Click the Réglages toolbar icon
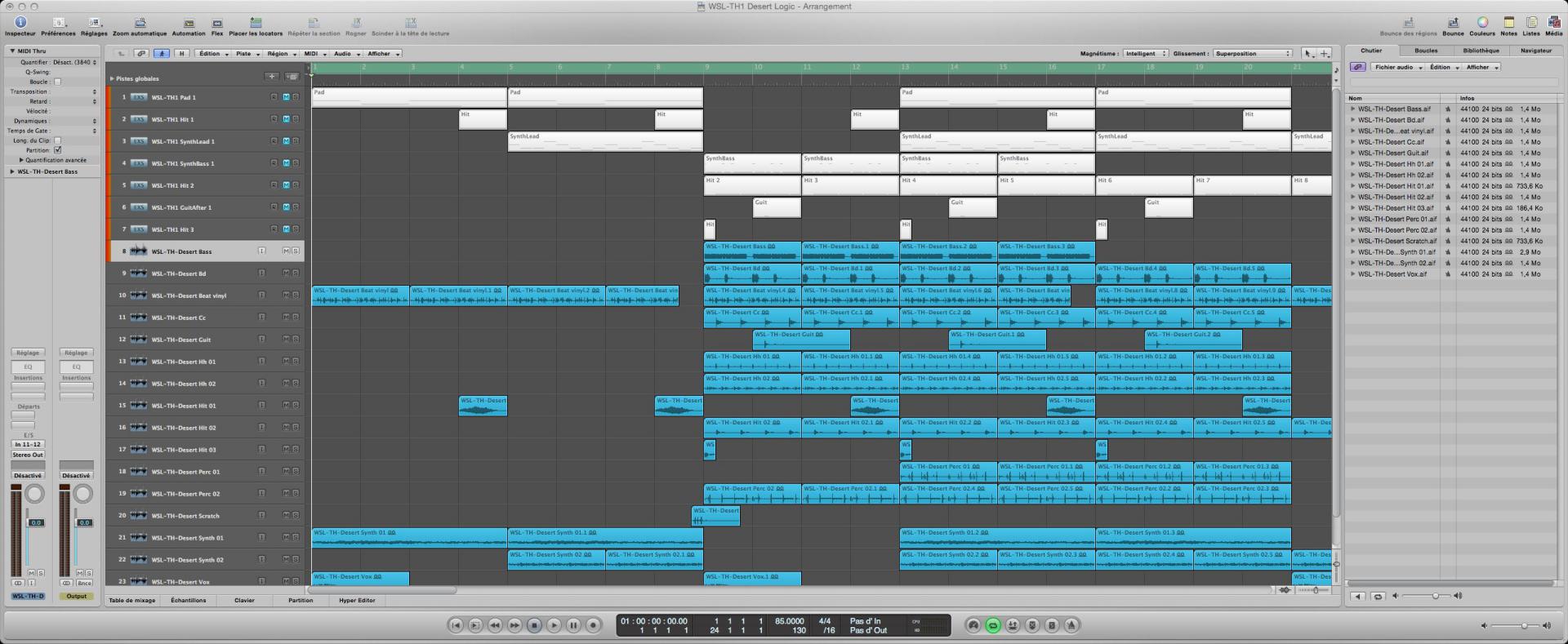Screen dimensions: 1568x644 click(x=94, y=23)
